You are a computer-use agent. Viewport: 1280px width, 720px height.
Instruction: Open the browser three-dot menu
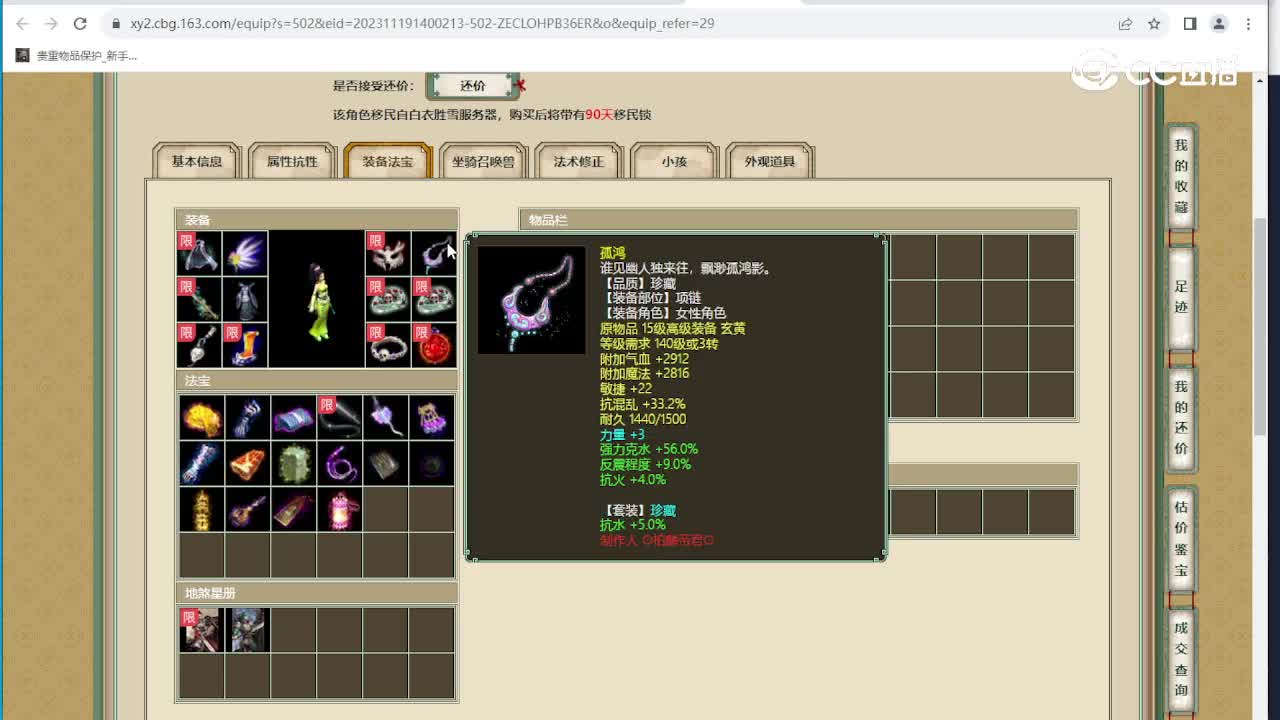tap(1248, 23)
